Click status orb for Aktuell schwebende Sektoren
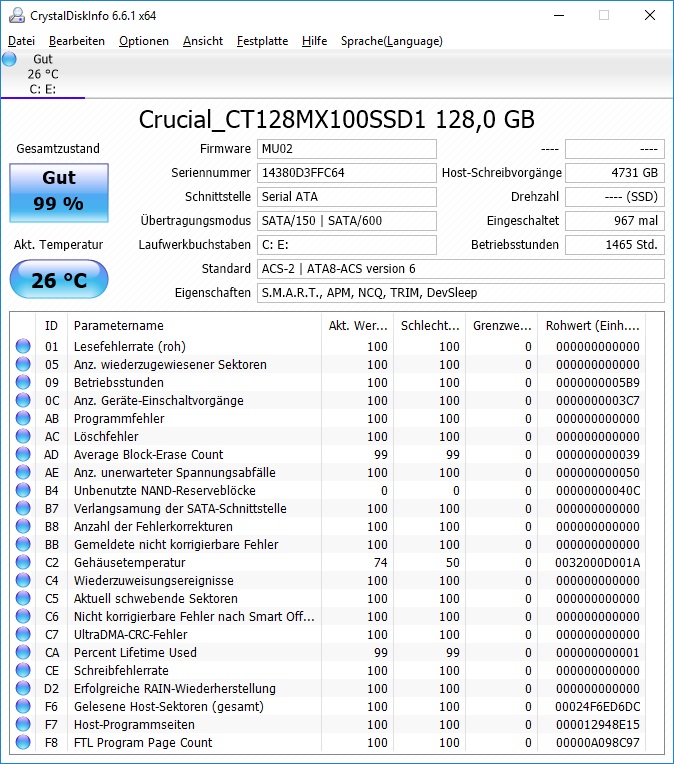Screen dimensions: 674x764 [x=23, y=598]
